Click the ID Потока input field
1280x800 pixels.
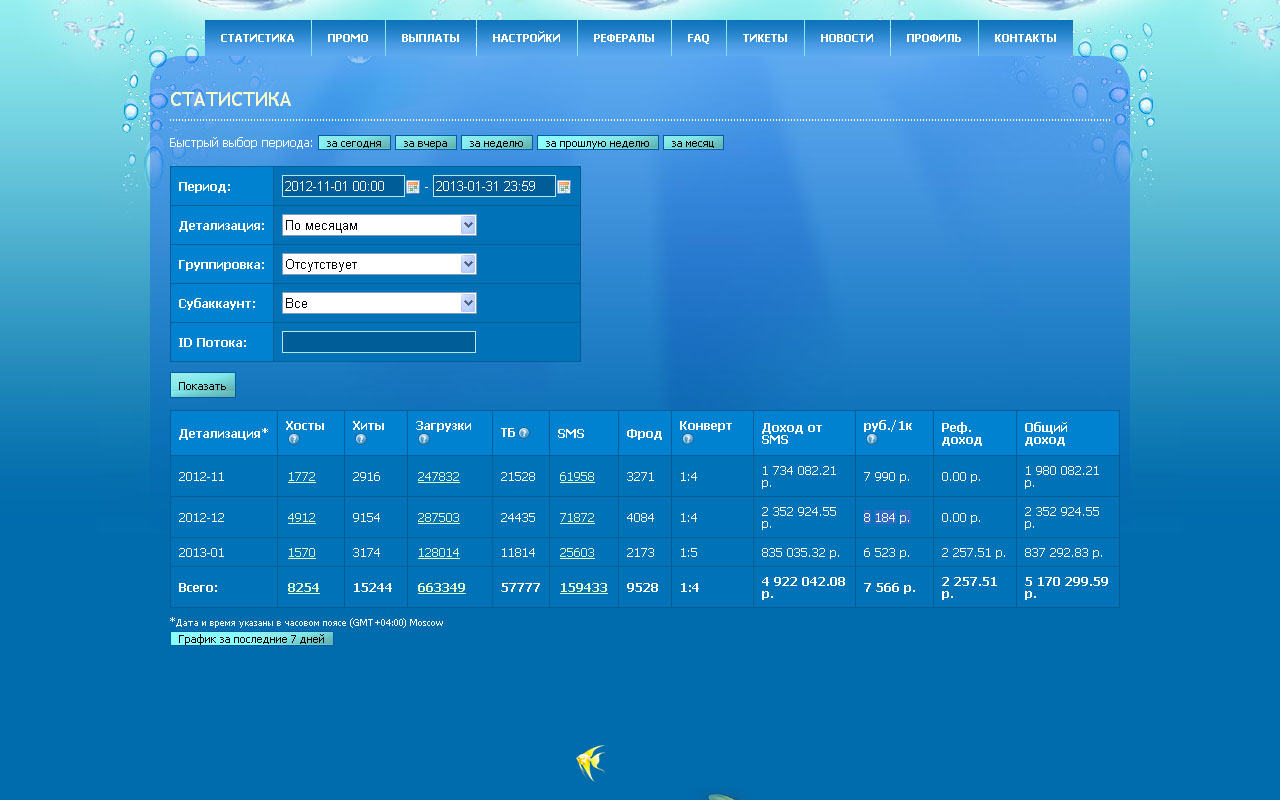[378, 342]
